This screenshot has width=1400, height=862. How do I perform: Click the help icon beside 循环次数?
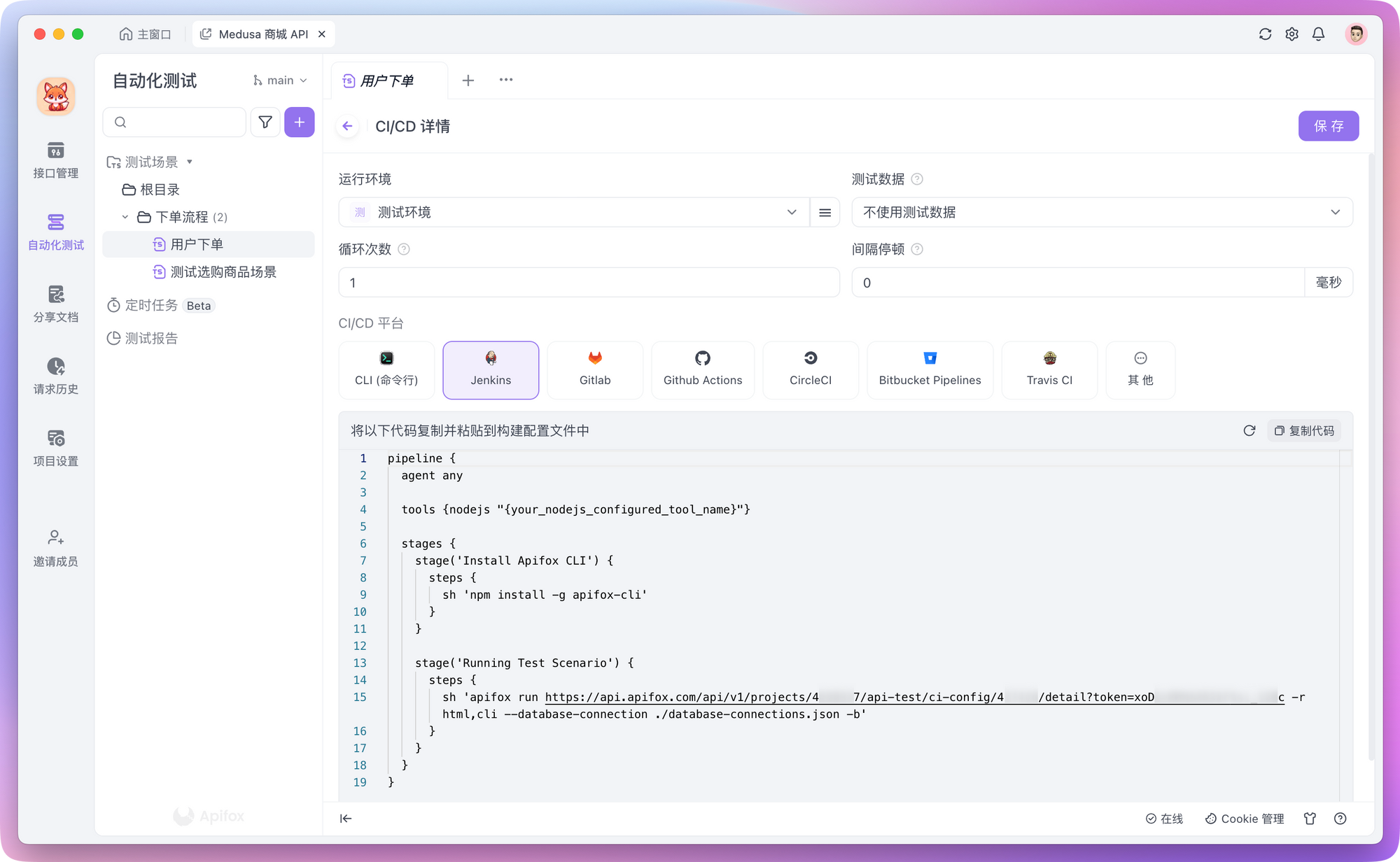click(404, 249)
